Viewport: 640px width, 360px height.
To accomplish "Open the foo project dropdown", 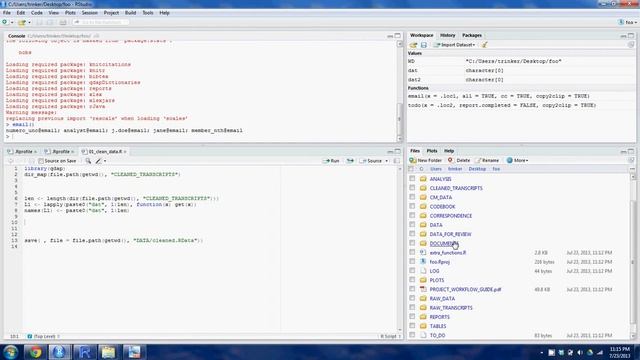I will point(628,22).
